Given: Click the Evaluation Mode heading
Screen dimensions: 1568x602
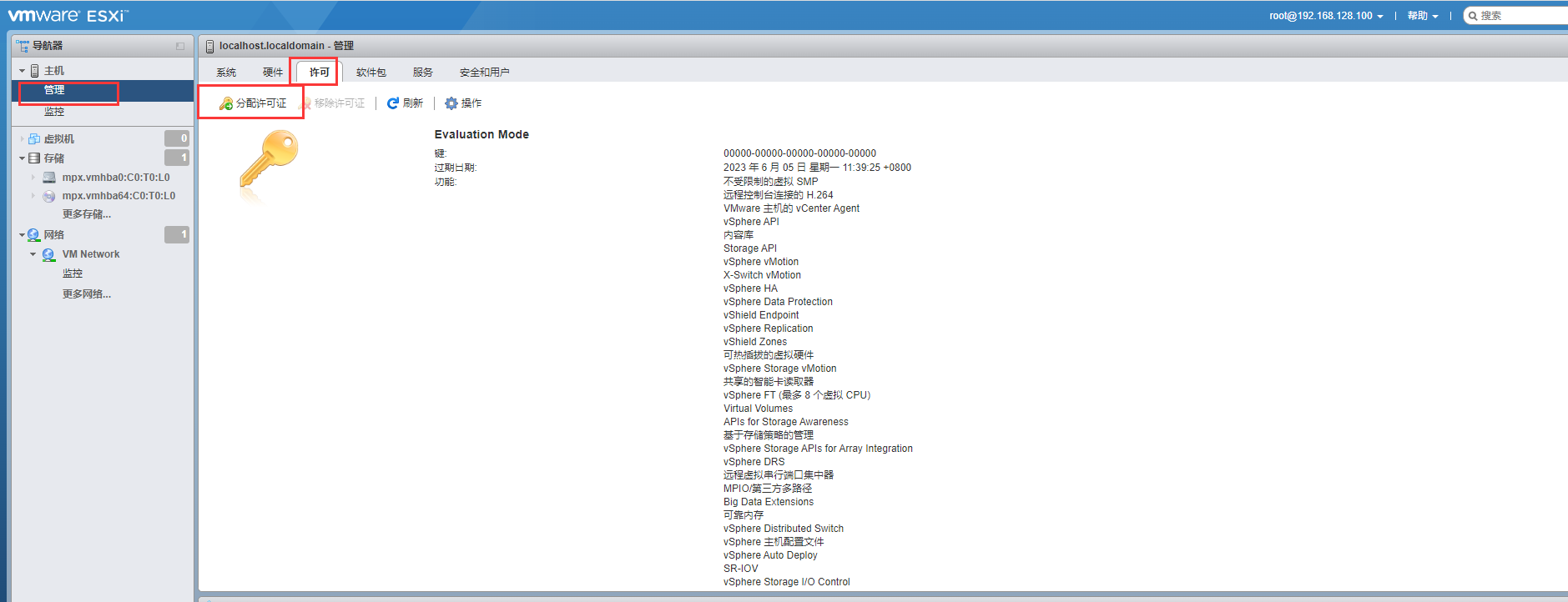Looking at the screenshot, I should point(481,134).
